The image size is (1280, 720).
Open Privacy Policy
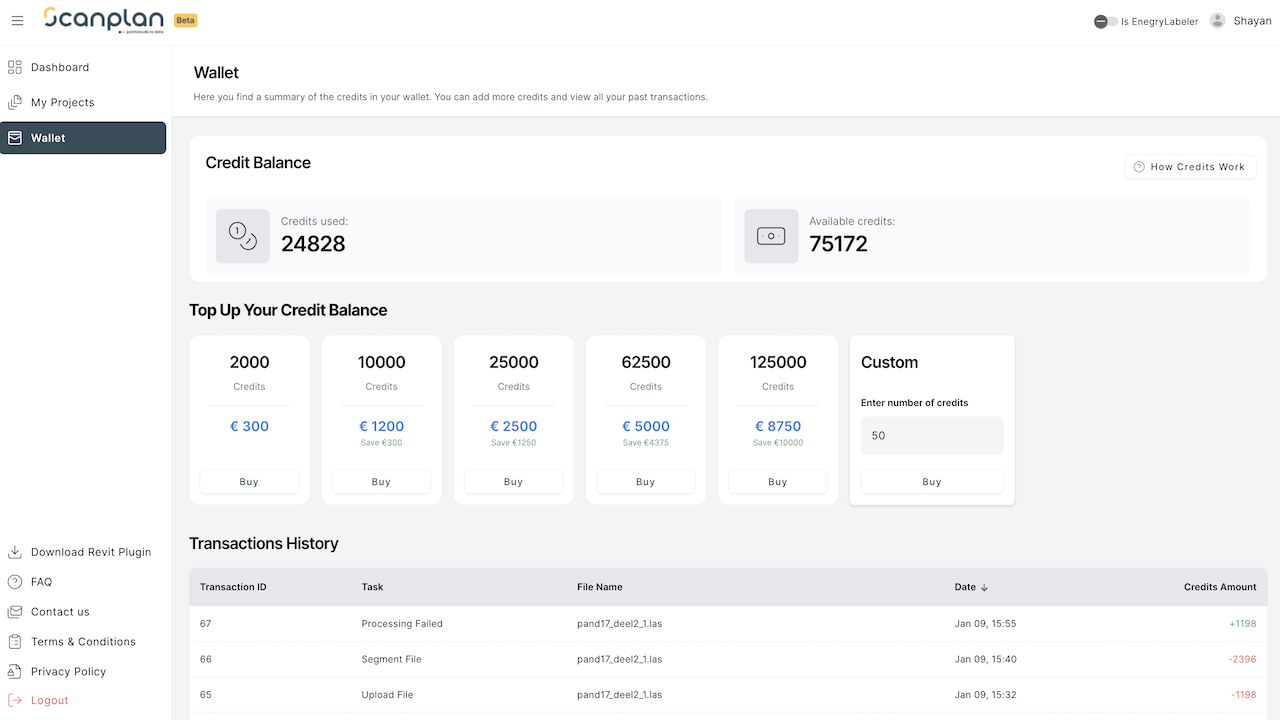point(68,672)
